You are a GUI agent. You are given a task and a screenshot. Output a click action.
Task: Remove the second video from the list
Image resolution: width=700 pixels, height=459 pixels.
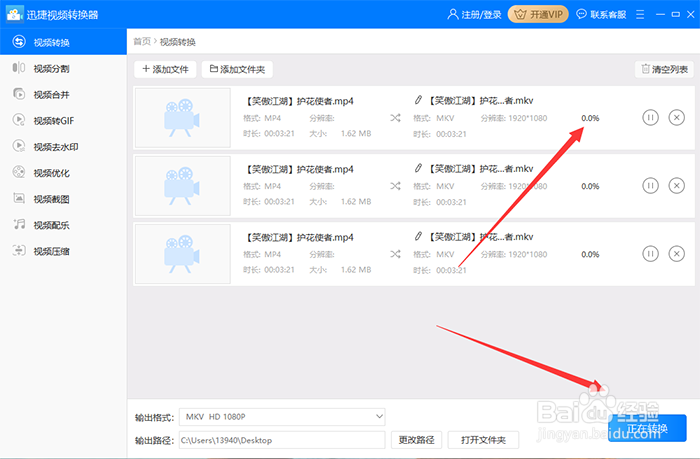pyautogui.click(x=676, y=186)
